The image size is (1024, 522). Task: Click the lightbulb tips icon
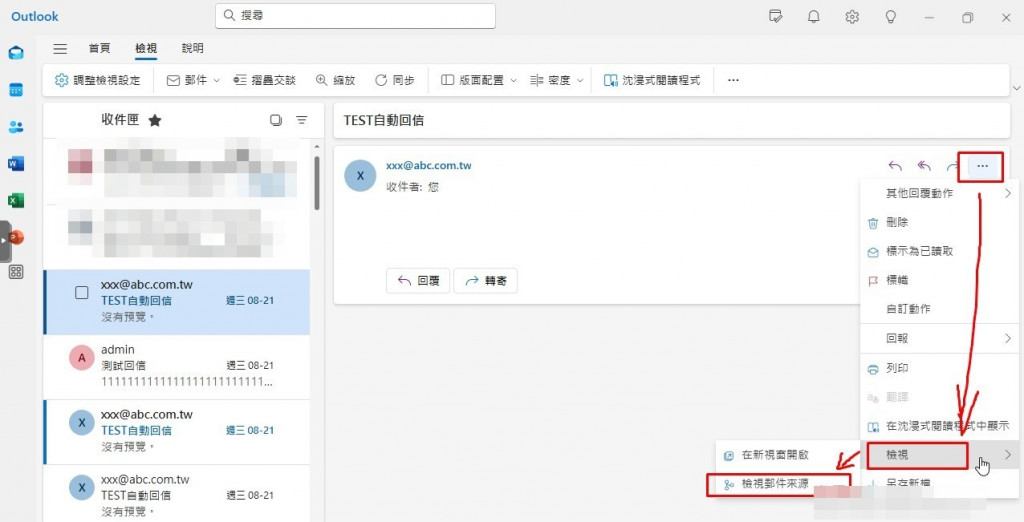(891, 17)
